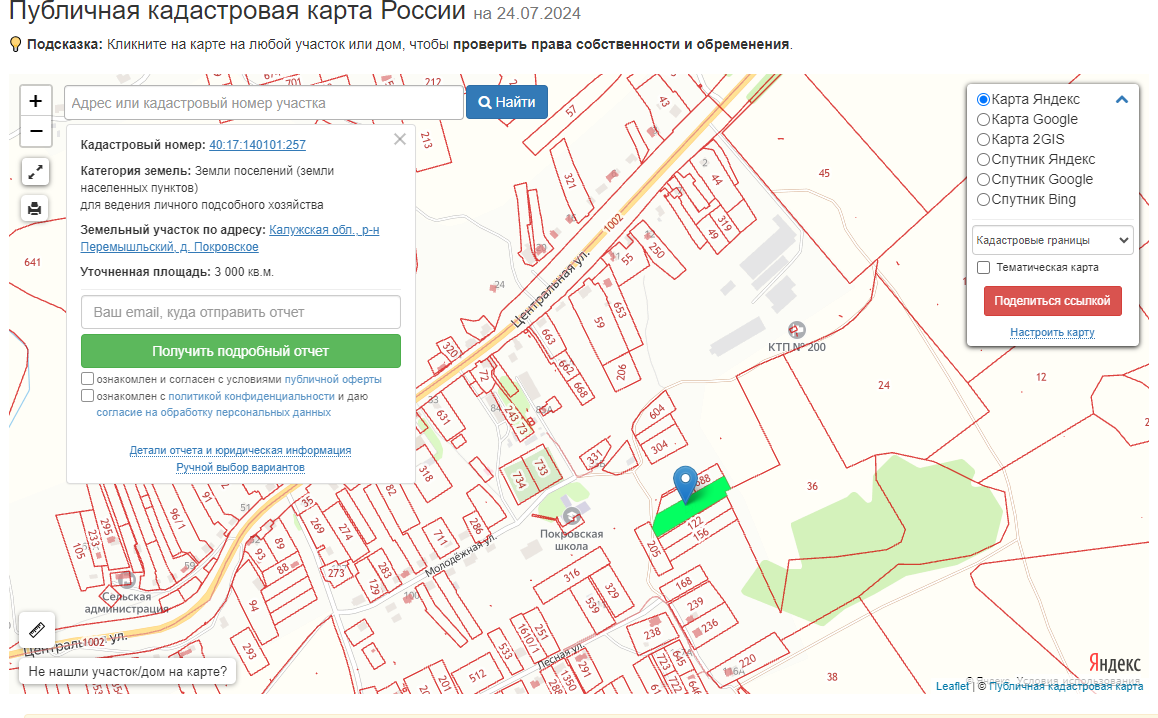Click the КТП №200 map marker
The image size is (1158, 718).
tap(796, 329)
